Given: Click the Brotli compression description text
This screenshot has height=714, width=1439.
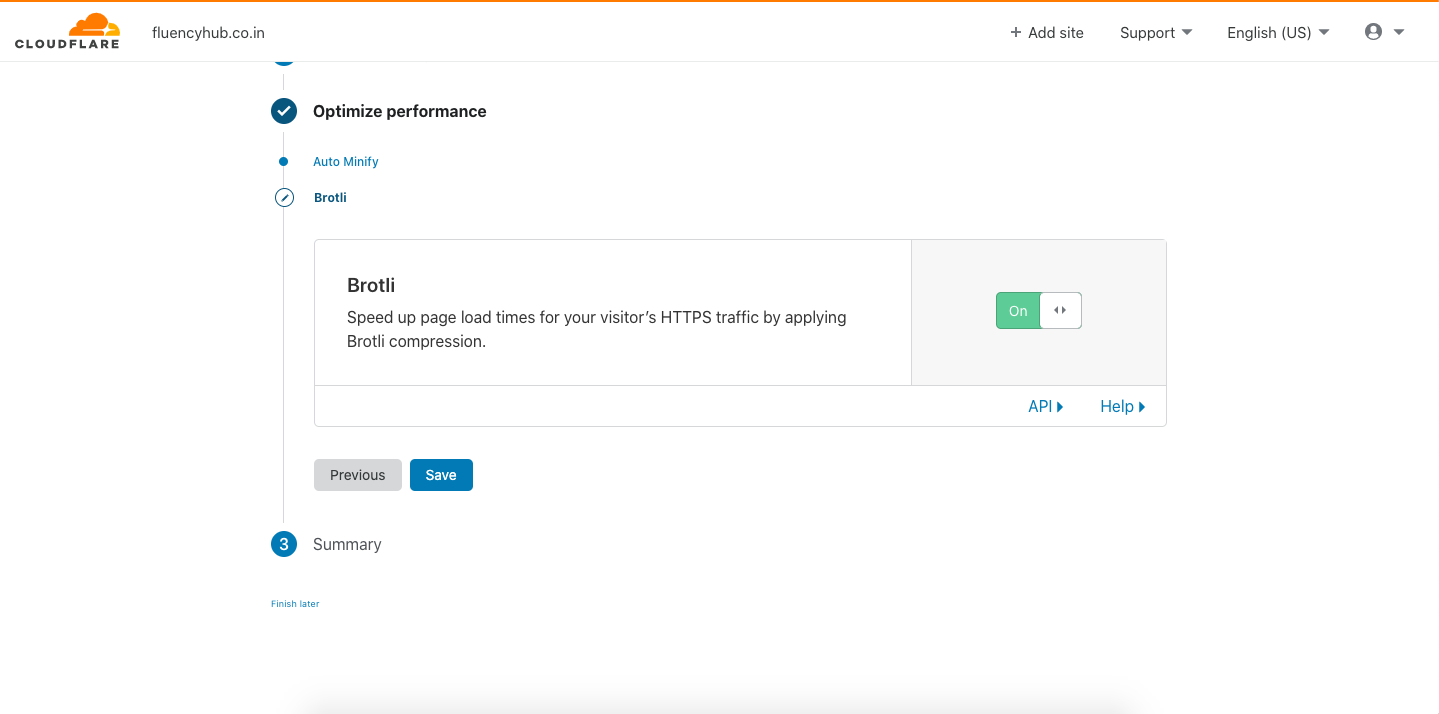Looking at the screenshot, I should pyautogui.click(x=597, y=329).
